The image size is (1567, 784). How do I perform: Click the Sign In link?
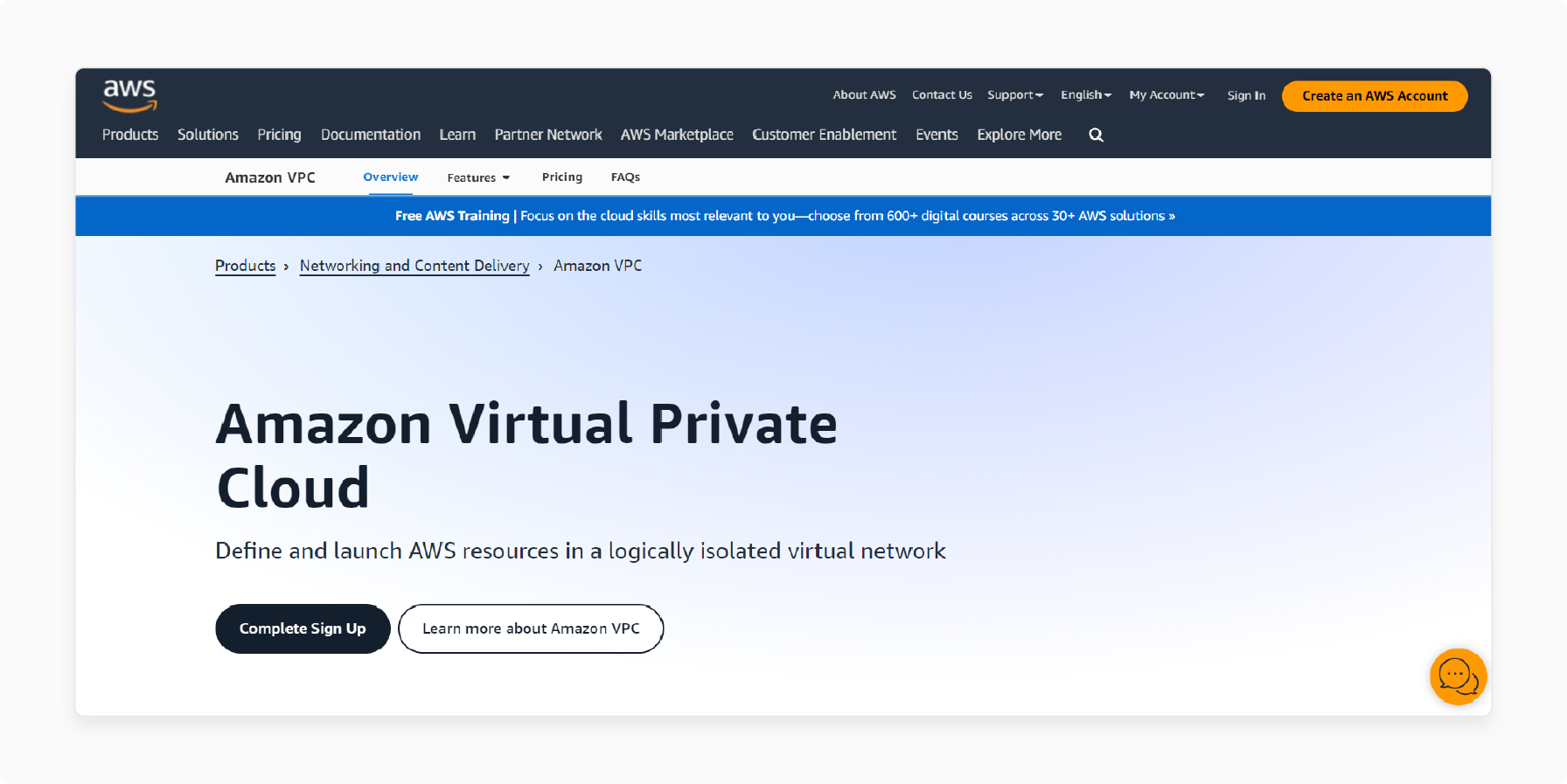click(1246, 95)
